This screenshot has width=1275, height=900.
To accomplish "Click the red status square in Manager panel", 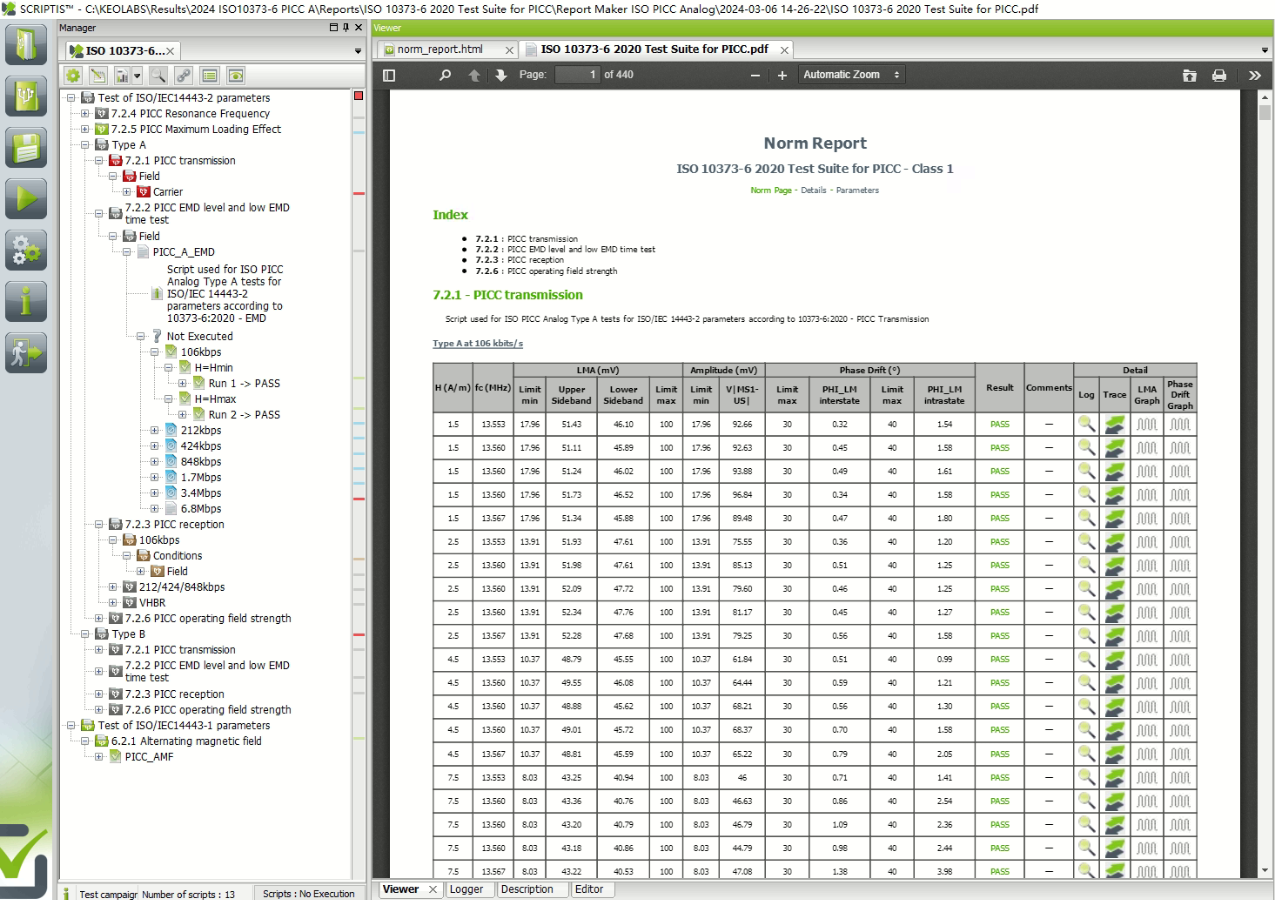I will (x=358, y=96).
